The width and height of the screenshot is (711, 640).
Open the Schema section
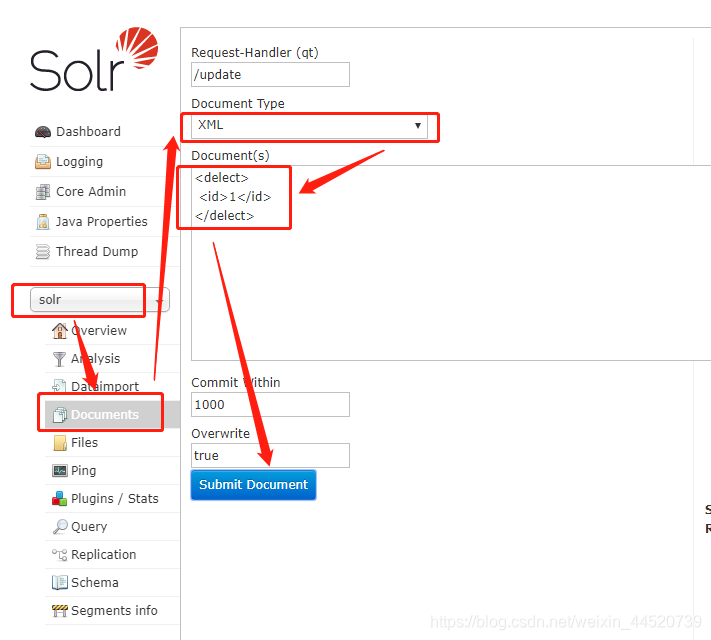pos(95,582)
